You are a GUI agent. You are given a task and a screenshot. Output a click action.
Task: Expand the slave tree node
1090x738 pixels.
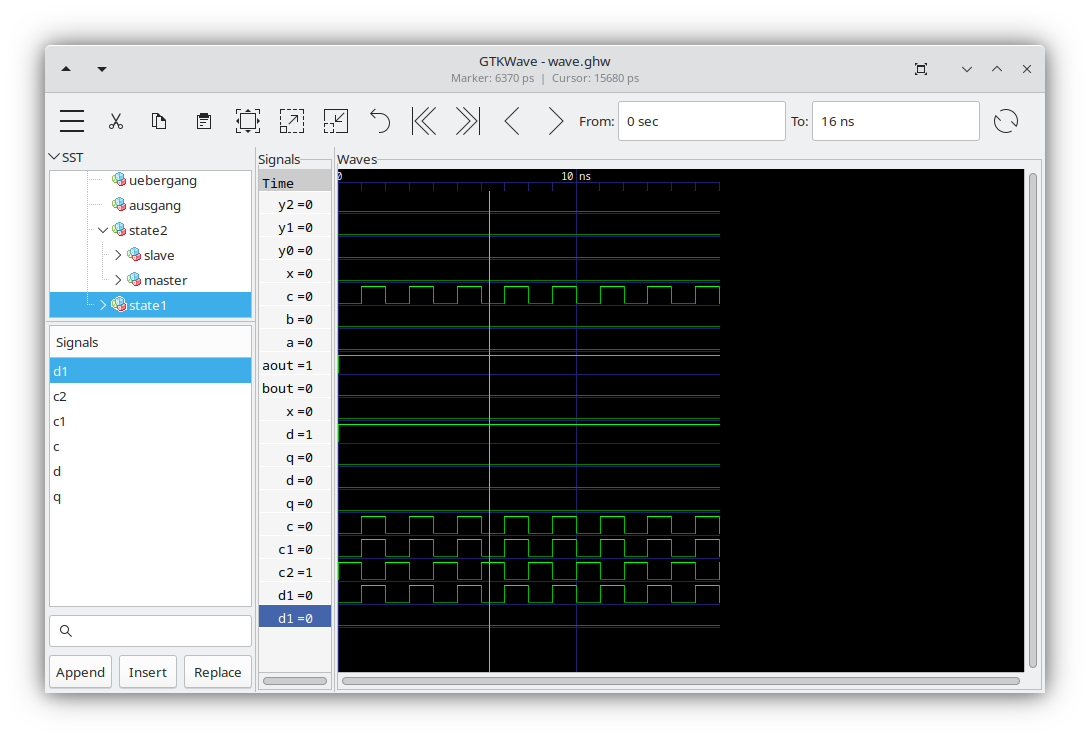[x=118, y=254]
